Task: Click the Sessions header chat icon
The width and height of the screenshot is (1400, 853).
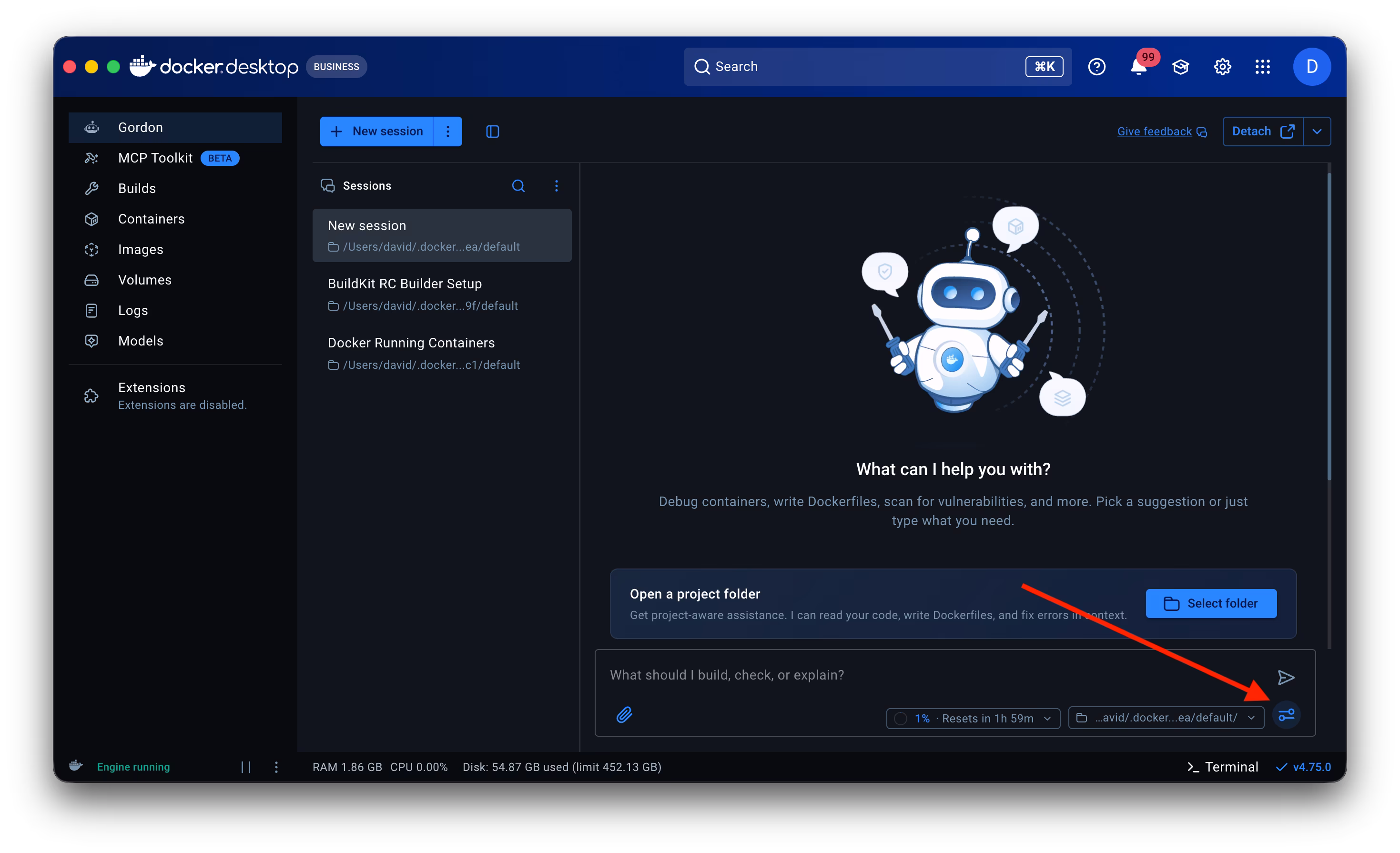Action: tap(328, 186)
